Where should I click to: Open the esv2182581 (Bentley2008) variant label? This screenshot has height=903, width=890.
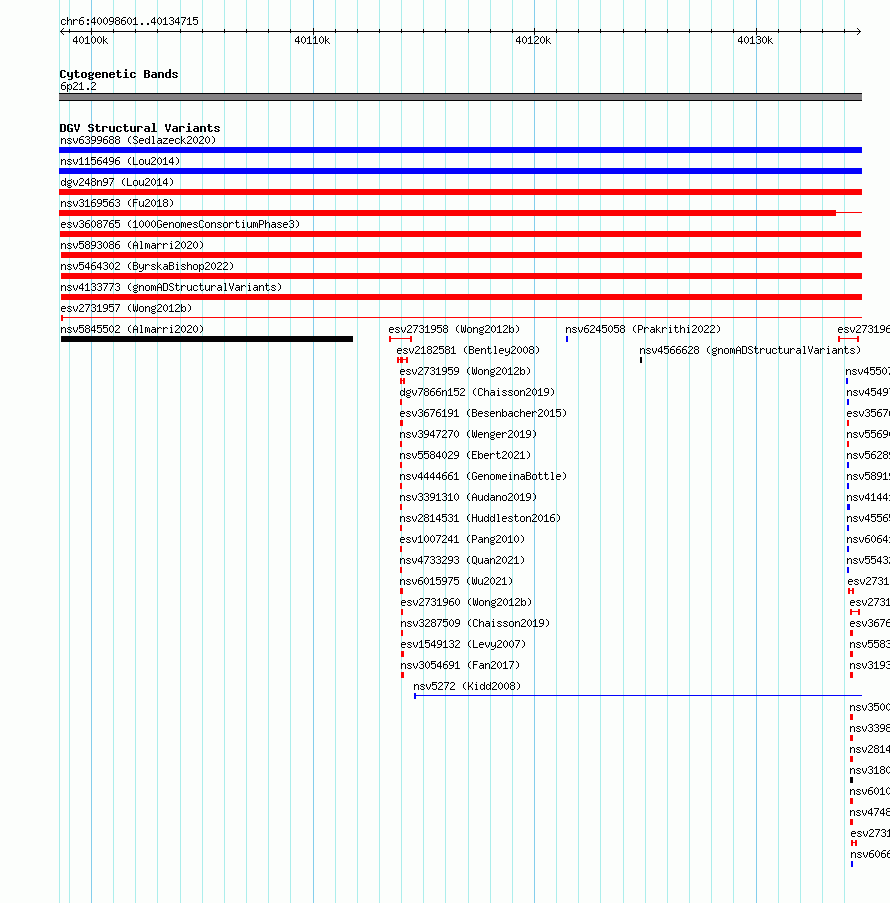[x=468, y=351]
